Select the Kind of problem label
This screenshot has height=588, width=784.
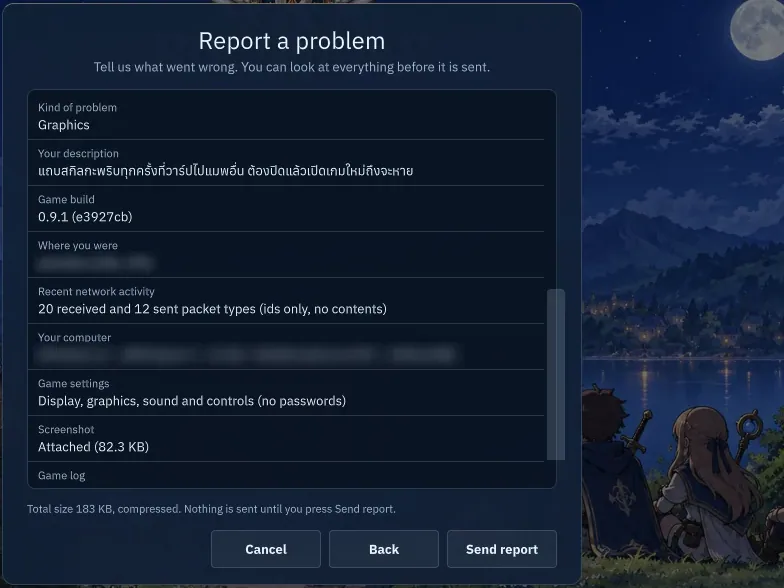[x=78, y=108]
